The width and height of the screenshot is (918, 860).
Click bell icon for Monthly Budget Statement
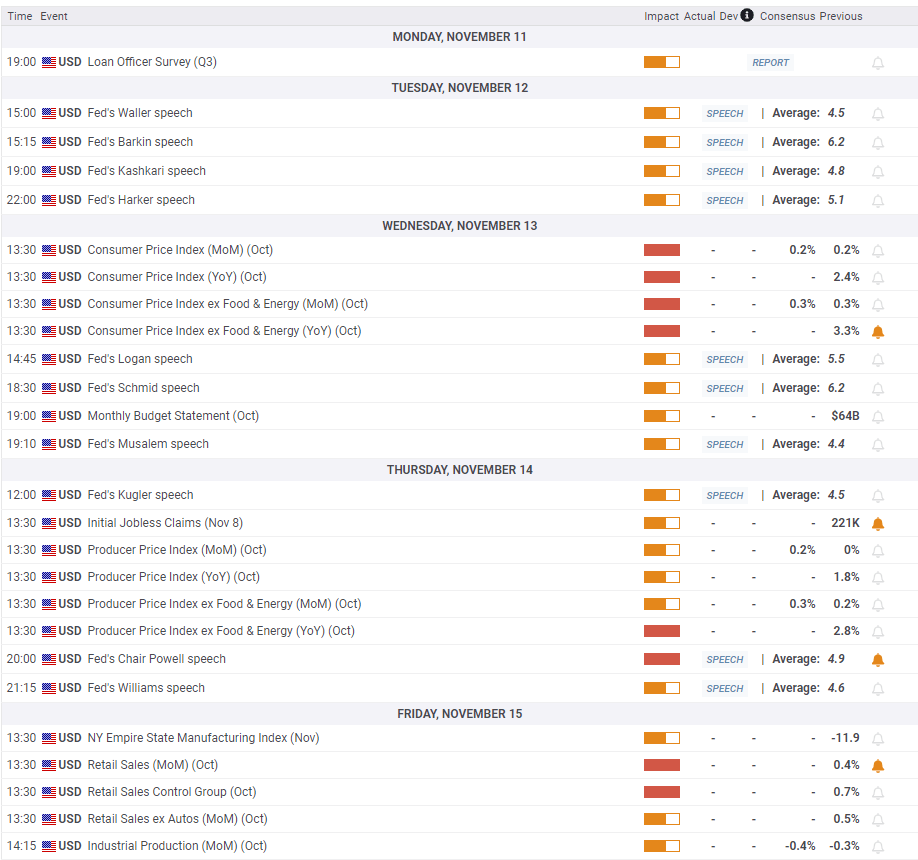[878, 417]
